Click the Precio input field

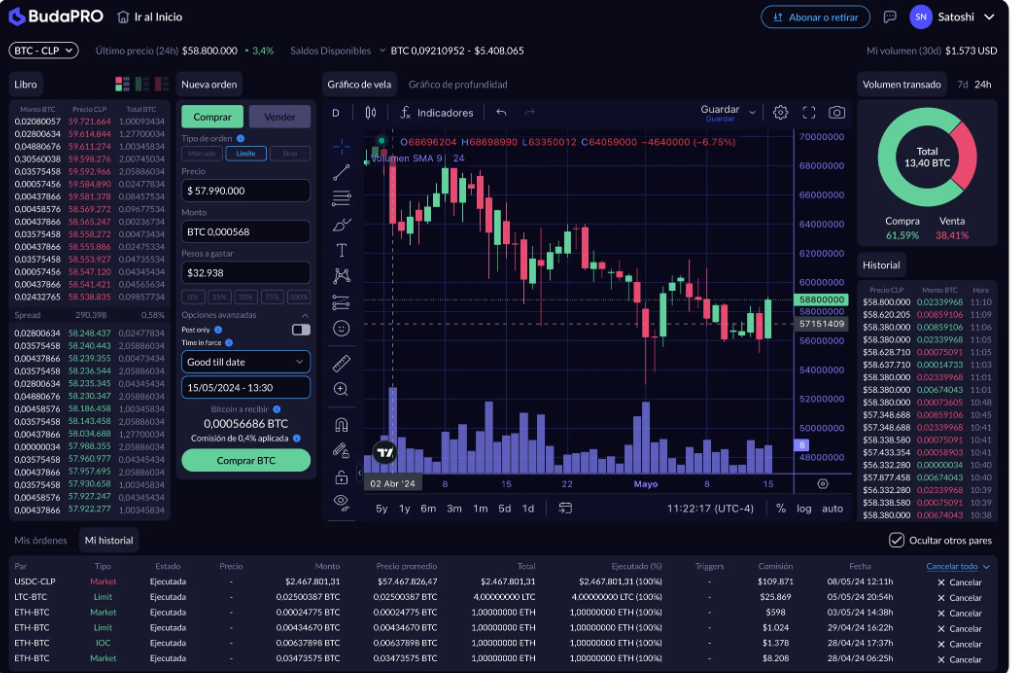pos(246,191)
